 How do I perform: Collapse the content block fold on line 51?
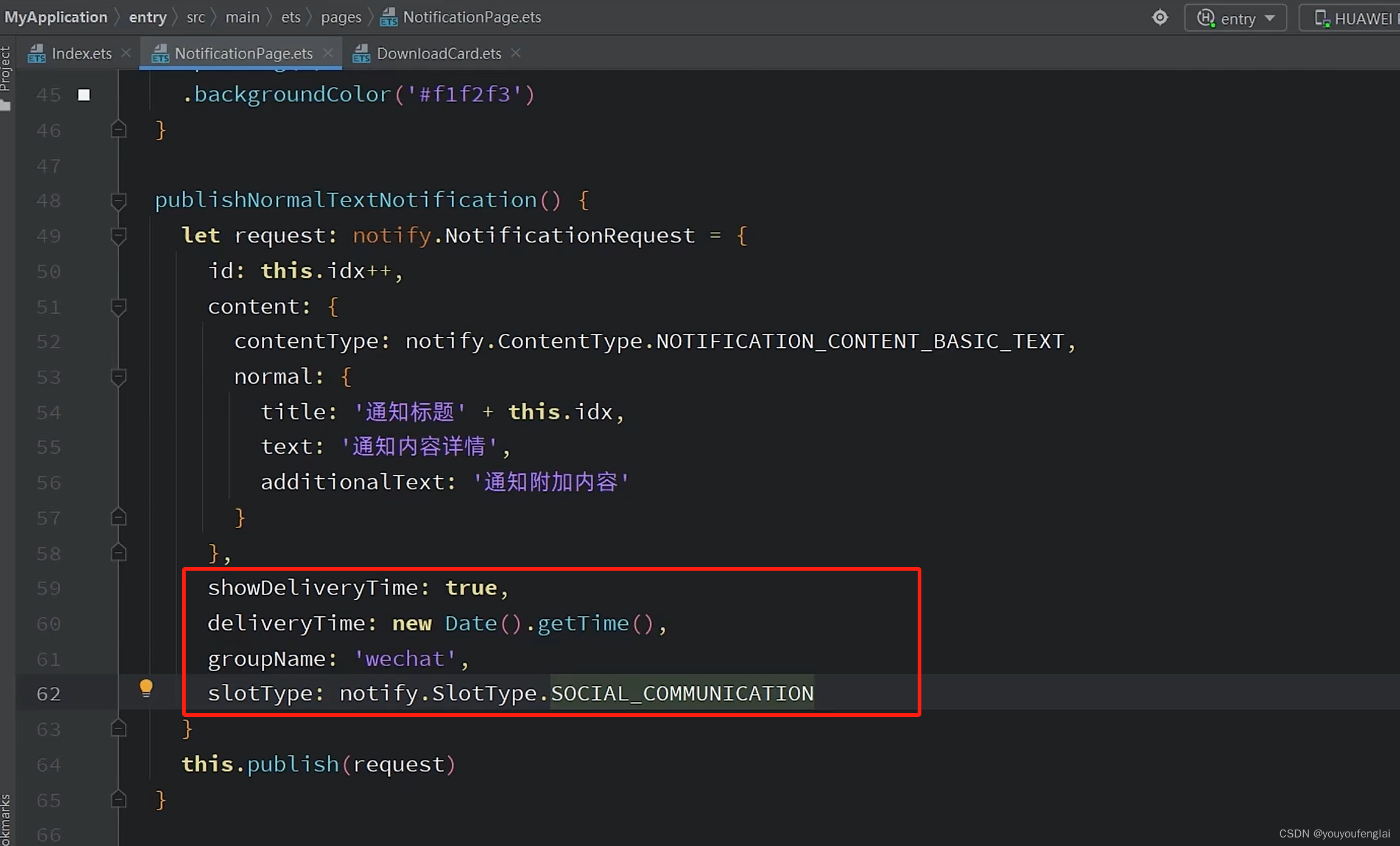(x=119, y=306)
